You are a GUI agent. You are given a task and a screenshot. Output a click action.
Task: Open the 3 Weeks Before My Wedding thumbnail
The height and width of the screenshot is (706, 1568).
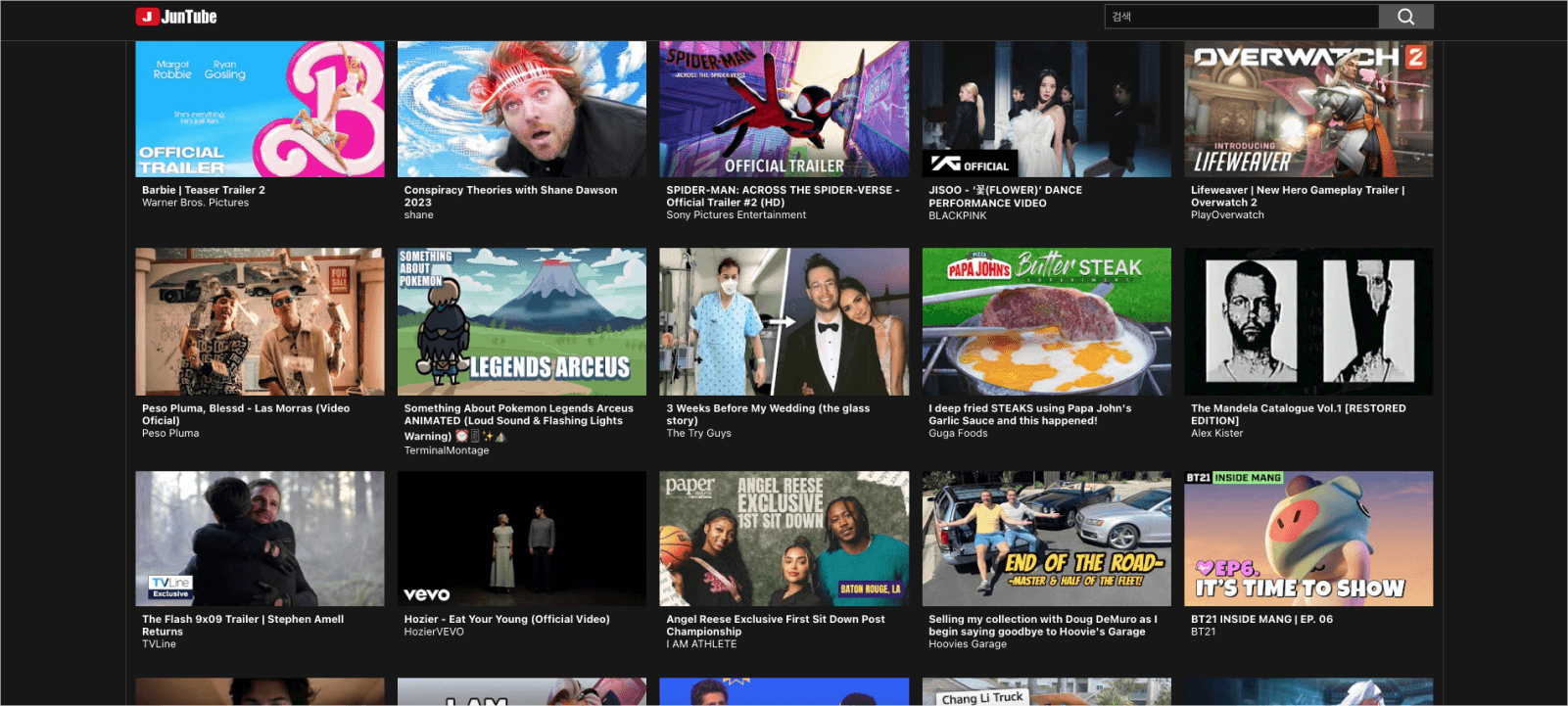click(x=784, y=321)
